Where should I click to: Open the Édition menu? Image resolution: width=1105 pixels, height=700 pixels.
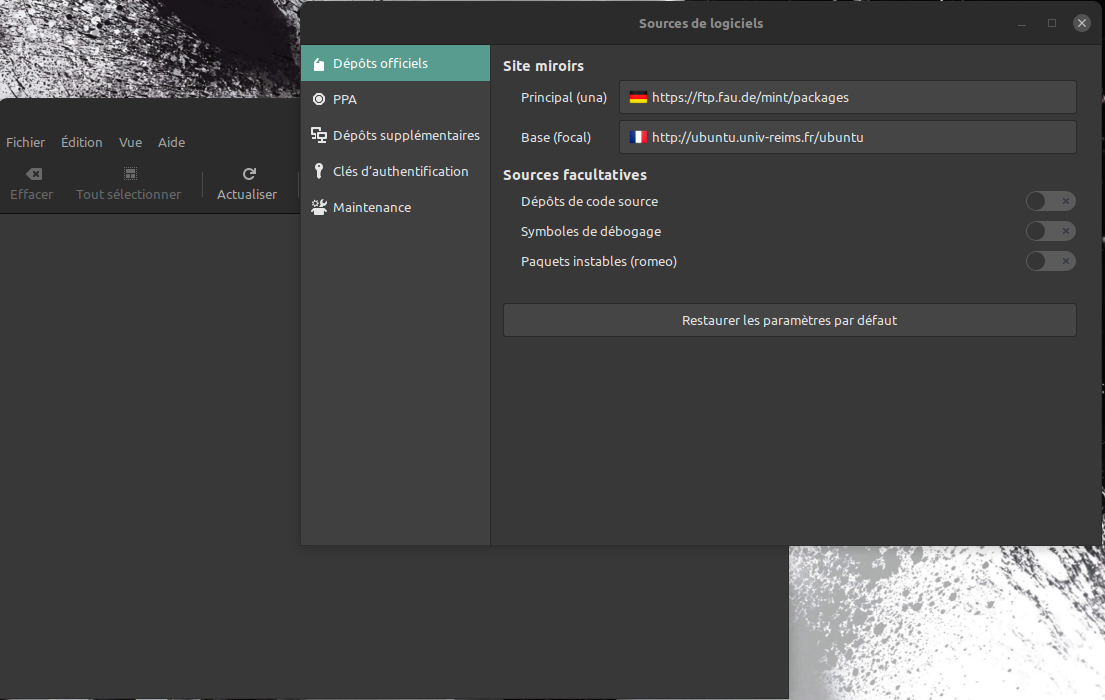pyautogui.click(x=81, y=142)
